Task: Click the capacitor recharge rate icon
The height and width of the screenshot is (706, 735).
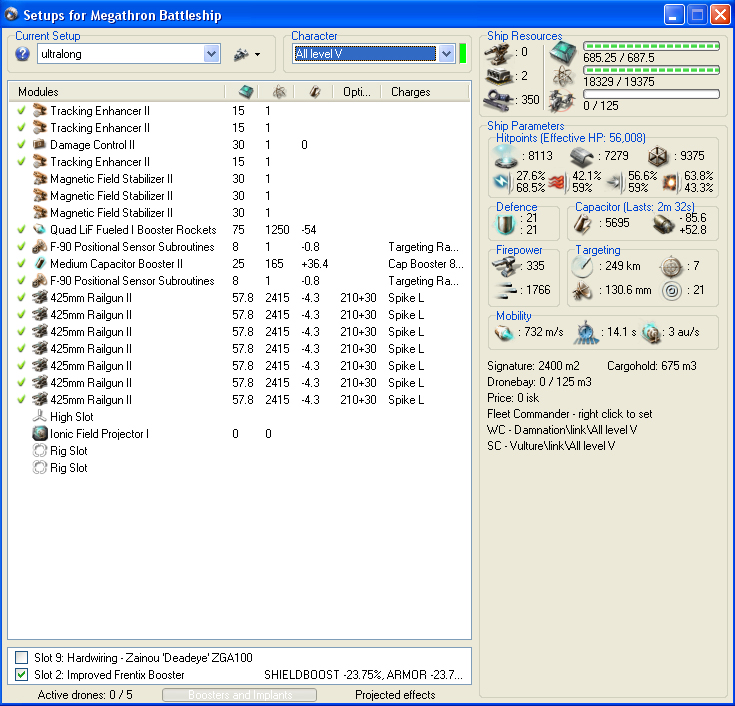Action: click(x=663, y=224)
